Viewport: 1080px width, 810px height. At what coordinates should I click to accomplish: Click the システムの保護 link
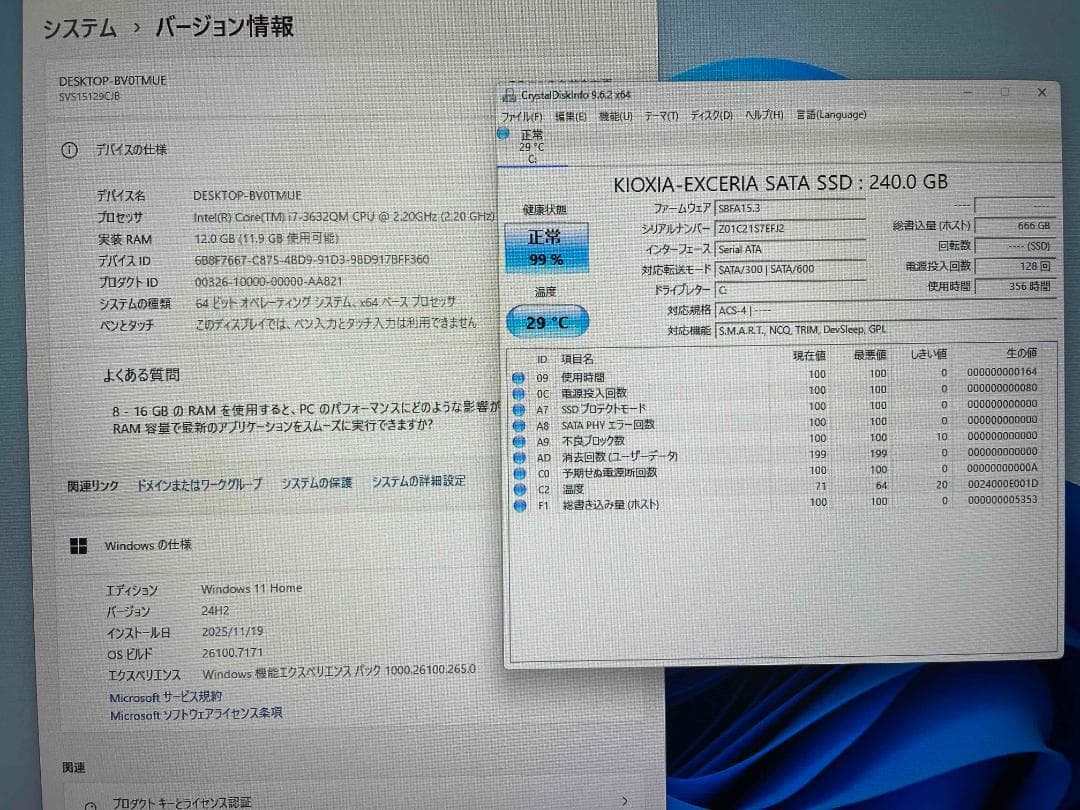point(316,481)
